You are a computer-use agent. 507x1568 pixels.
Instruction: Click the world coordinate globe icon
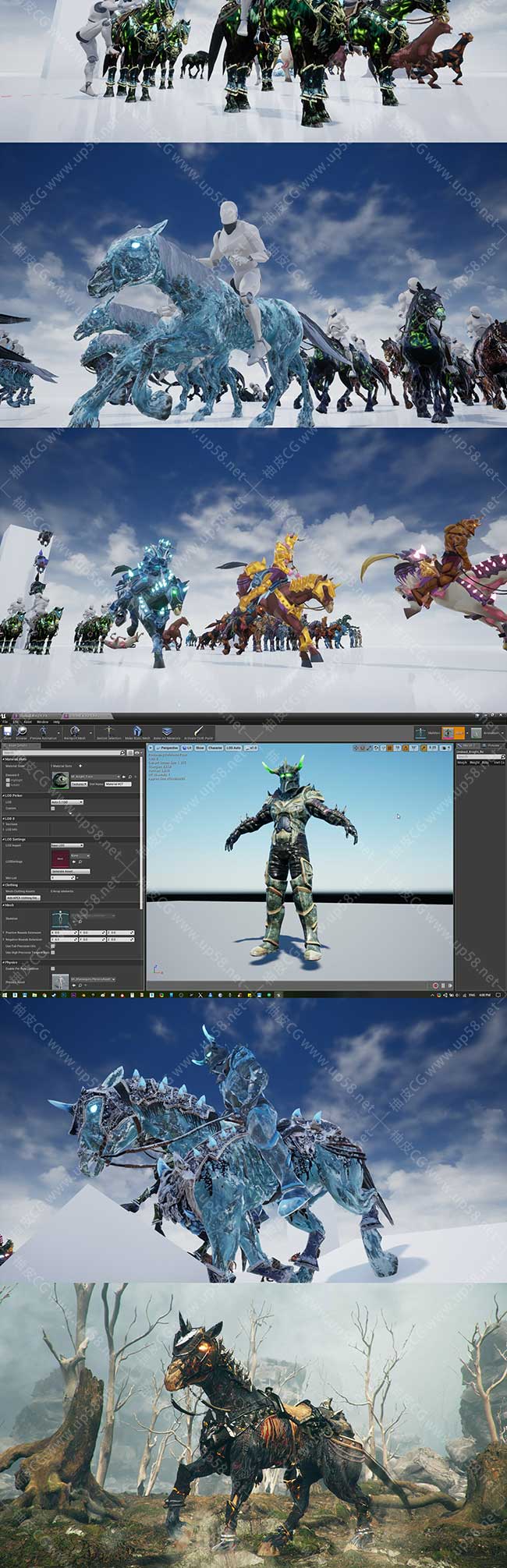[x=376, y=748]
